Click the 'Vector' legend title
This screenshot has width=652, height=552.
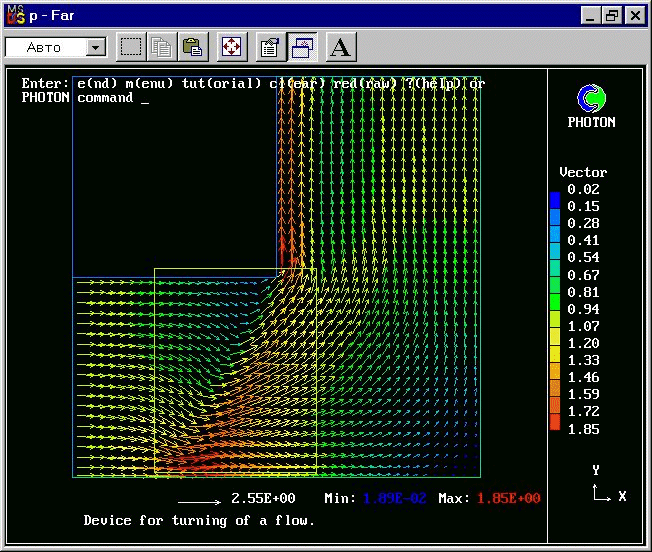coord(583,172)
